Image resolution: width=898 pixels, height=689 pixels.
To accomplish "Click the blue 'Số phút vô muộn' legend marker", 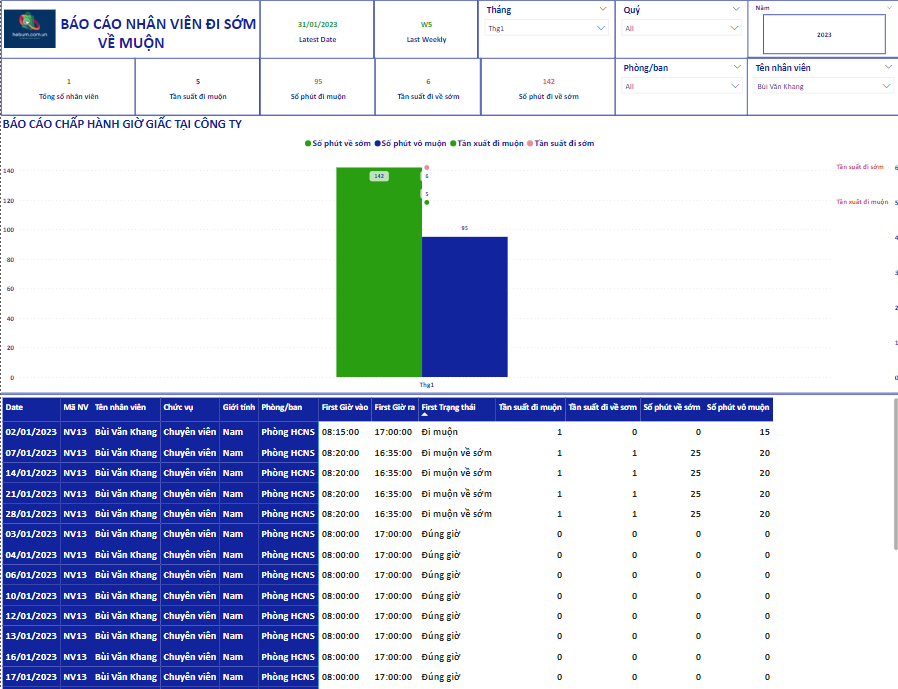I will (377, 144).
